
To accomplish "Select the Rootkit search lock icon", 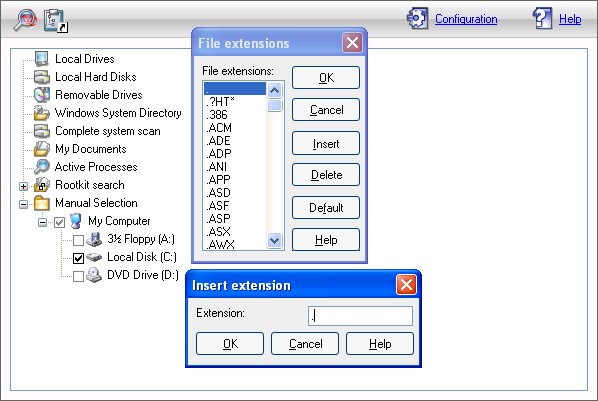I will pos(41,185).
